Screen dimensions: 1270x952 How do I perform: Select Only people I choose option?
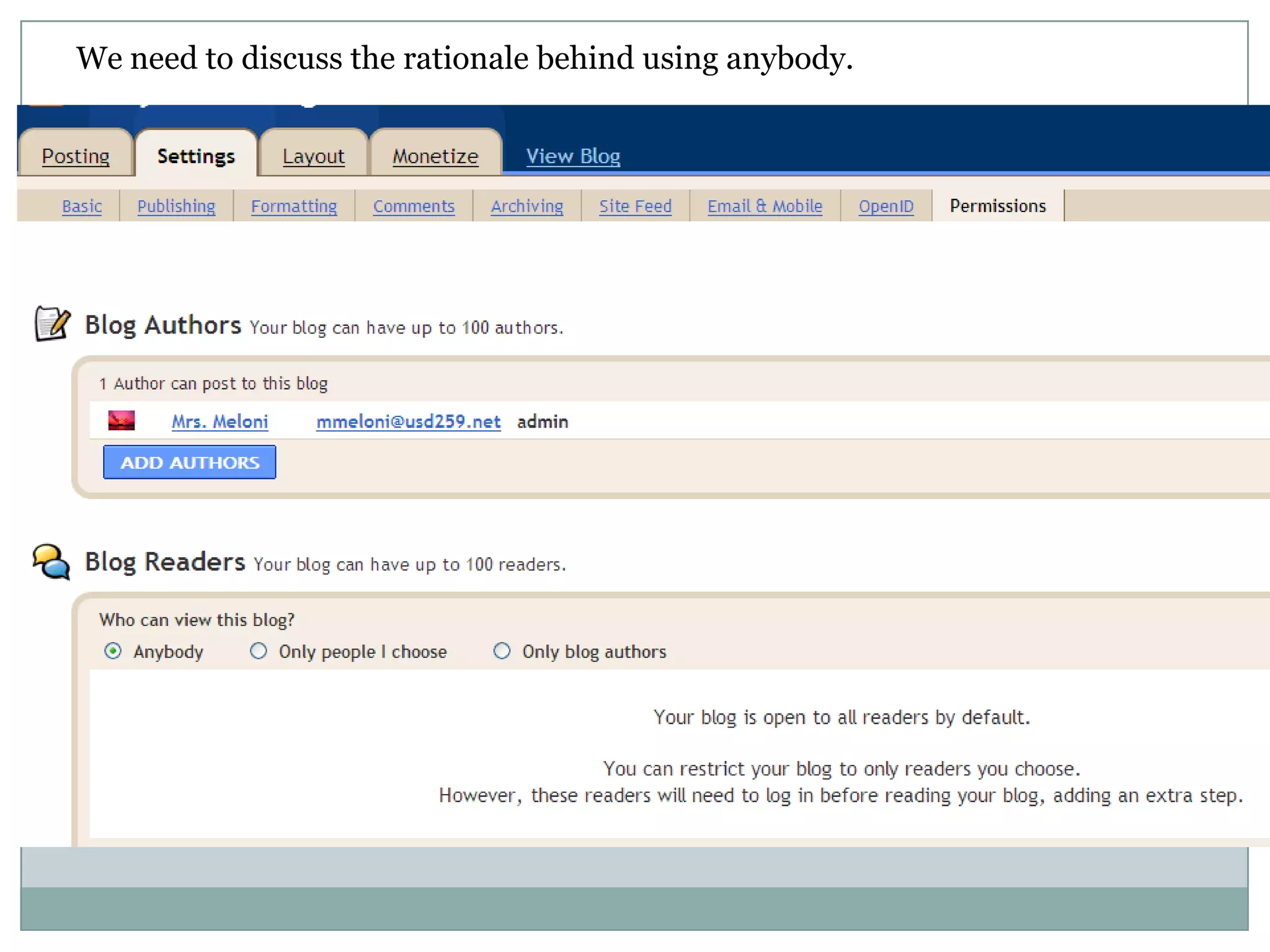pyautogui.click(x=259, y=651)
